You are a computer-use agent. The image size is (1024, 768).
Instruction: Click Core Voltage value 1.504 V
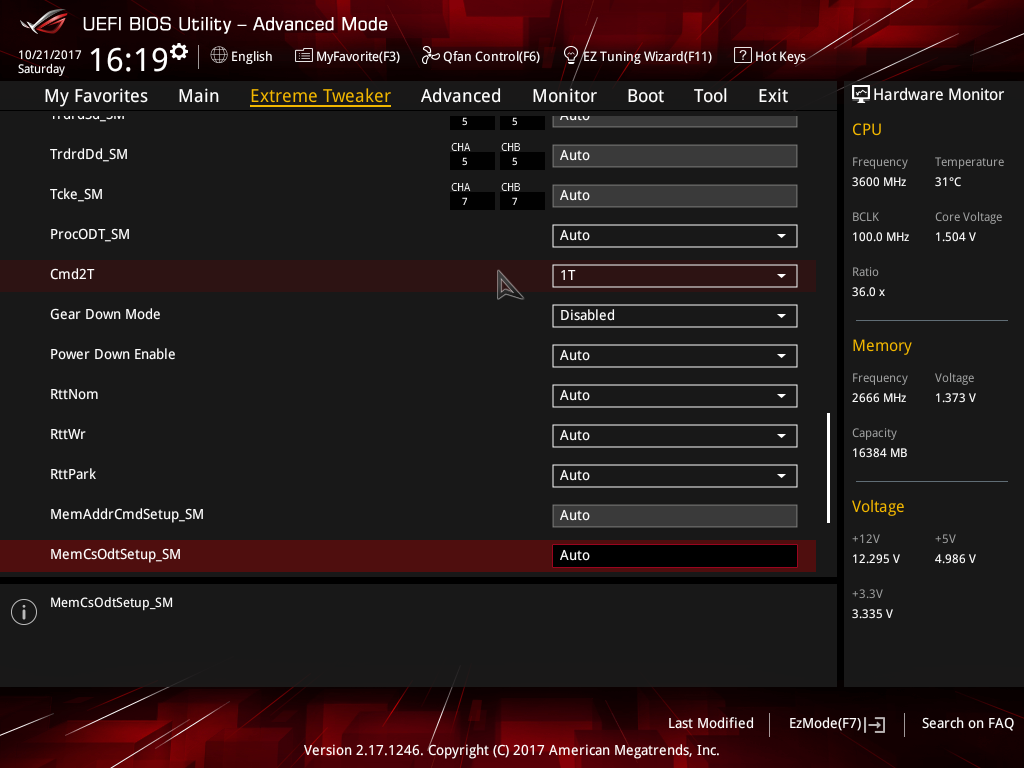point(955,237)
